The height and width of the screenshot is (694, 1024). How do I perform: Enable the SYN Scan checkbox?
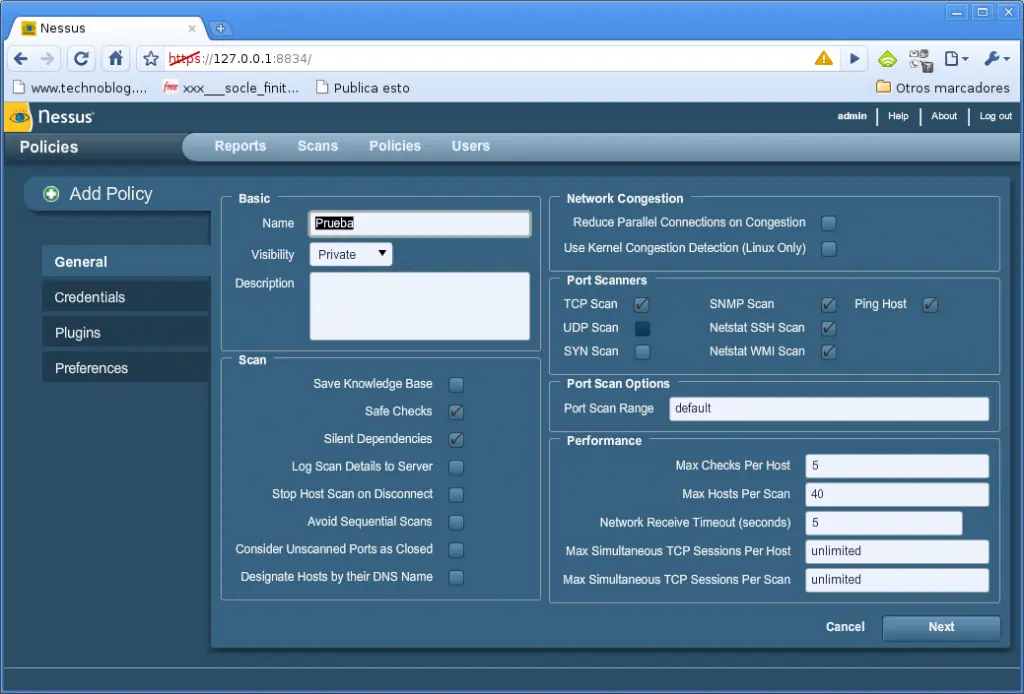pos(643,353)
